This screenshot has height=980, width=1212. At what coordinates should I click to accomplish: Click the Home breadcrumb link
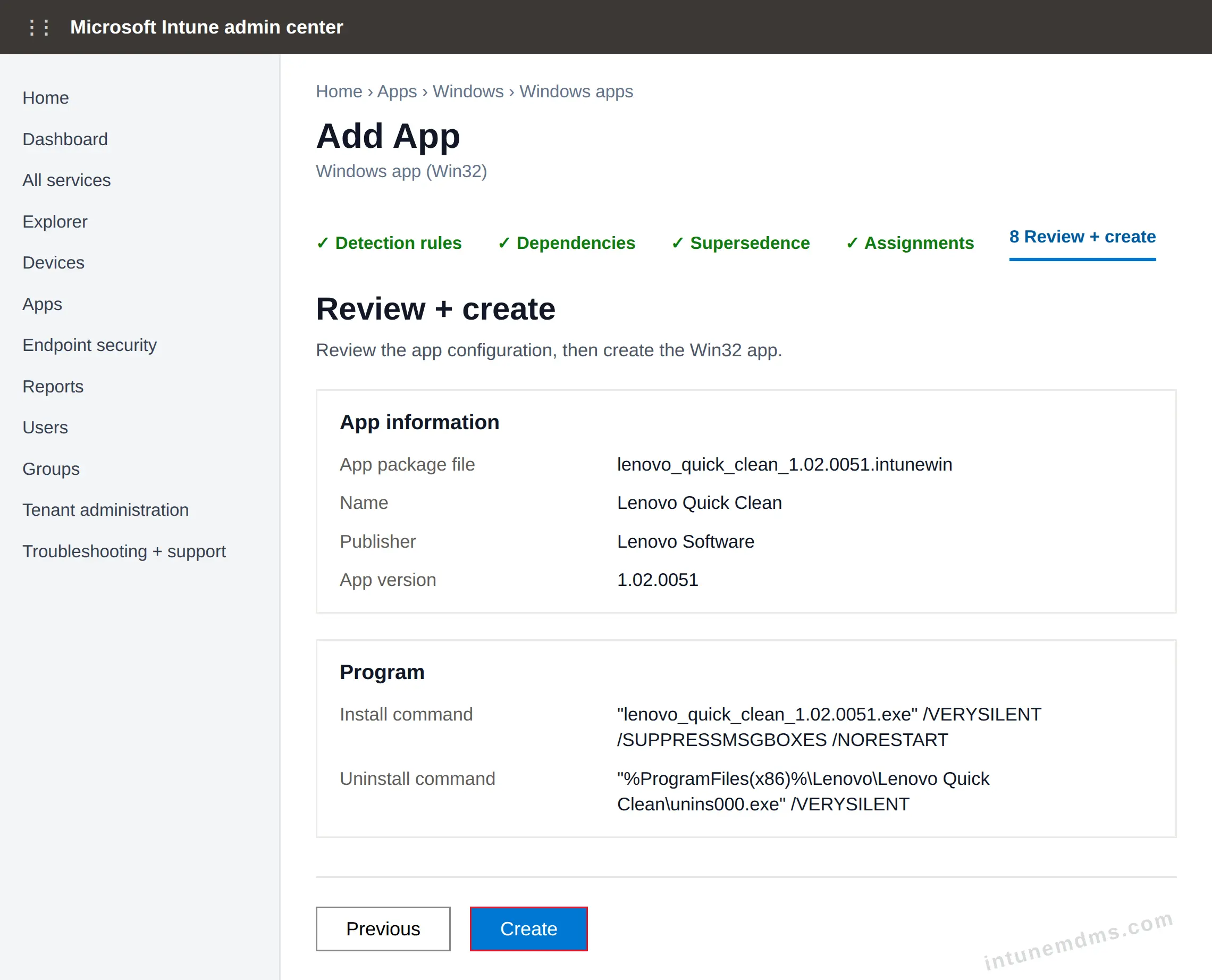tap(339, 91)
